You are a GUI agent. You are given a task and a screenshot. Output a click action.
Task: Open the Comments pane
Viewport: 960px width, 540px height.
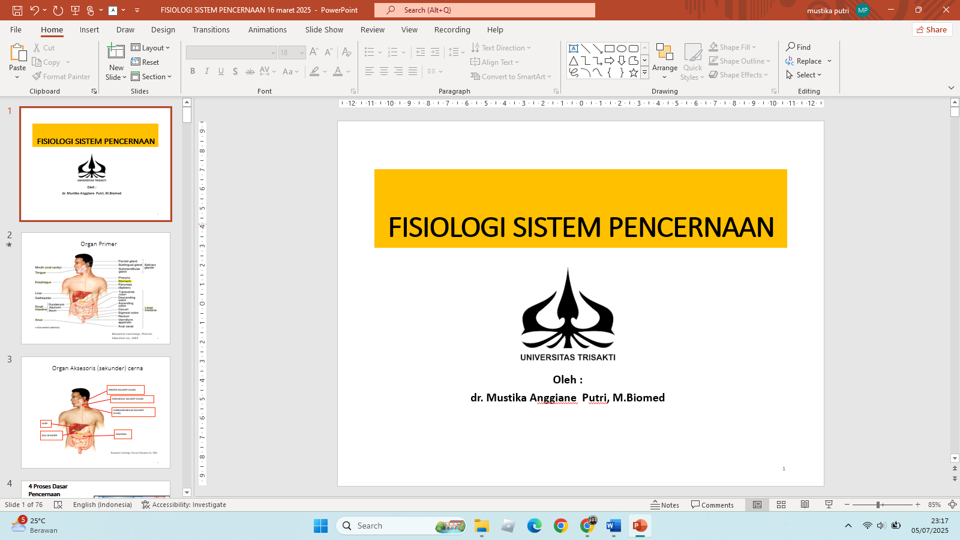[713, 504]
